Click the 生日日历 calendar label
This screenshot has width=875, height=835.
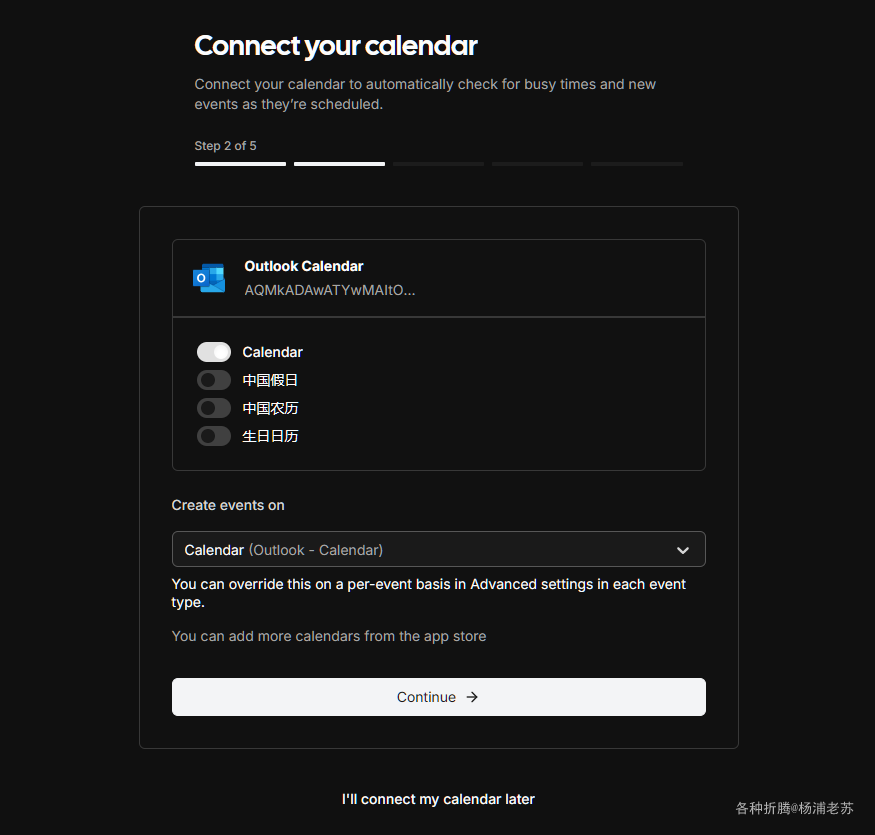(270, 436)
